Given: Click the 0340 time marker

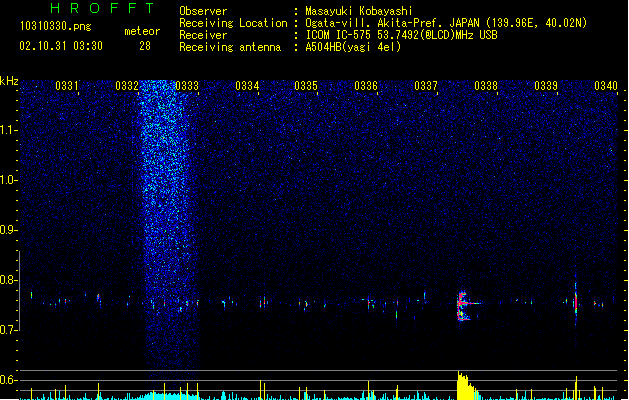Looking at the screenshot, I should click(x=606, y=86).
